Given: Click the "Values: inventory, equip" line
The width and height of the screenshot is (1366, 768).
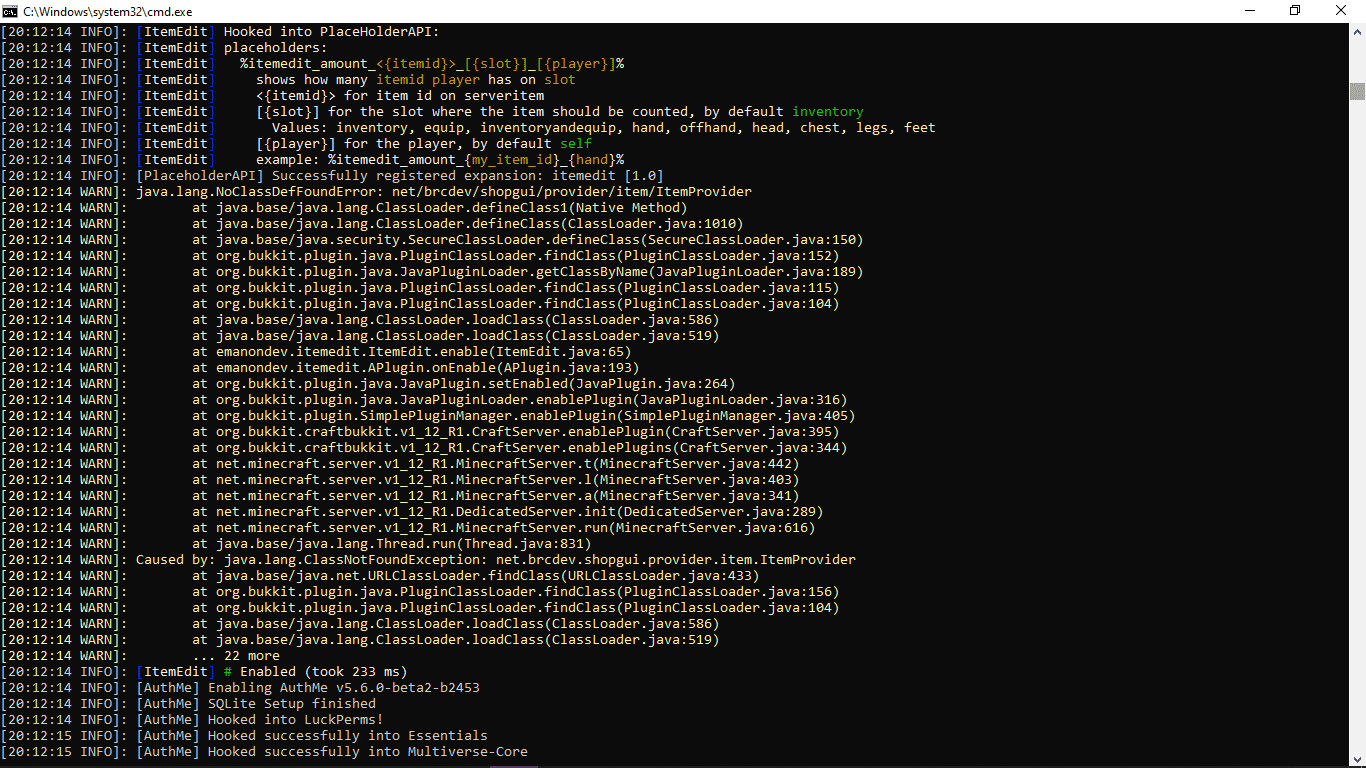Looking at the screenshot, I should (603, 127).
